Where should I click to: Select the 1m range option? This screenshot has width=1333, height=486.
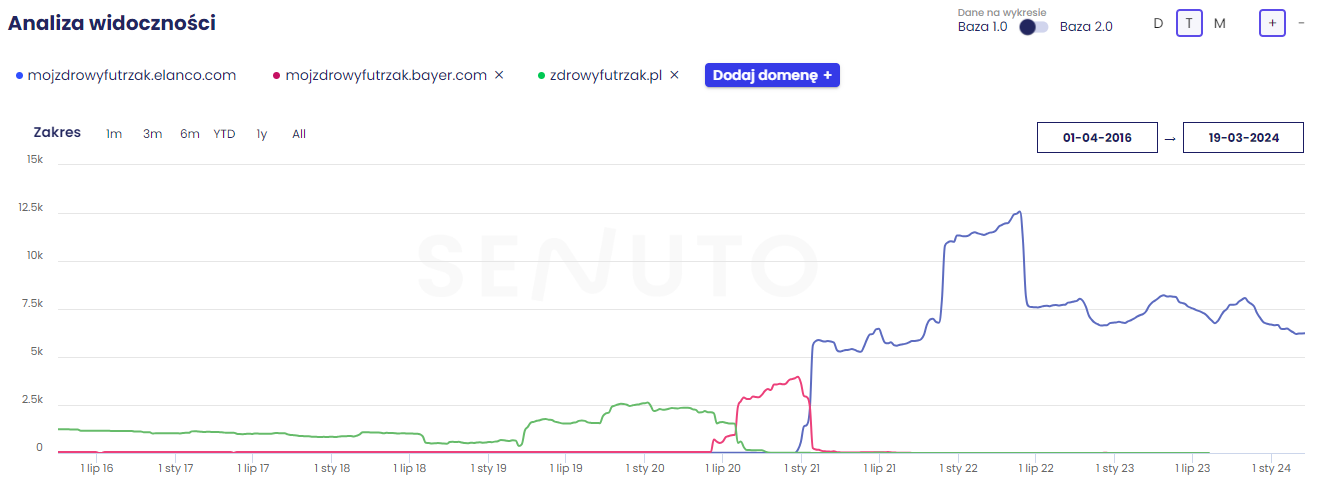point(114,134)
